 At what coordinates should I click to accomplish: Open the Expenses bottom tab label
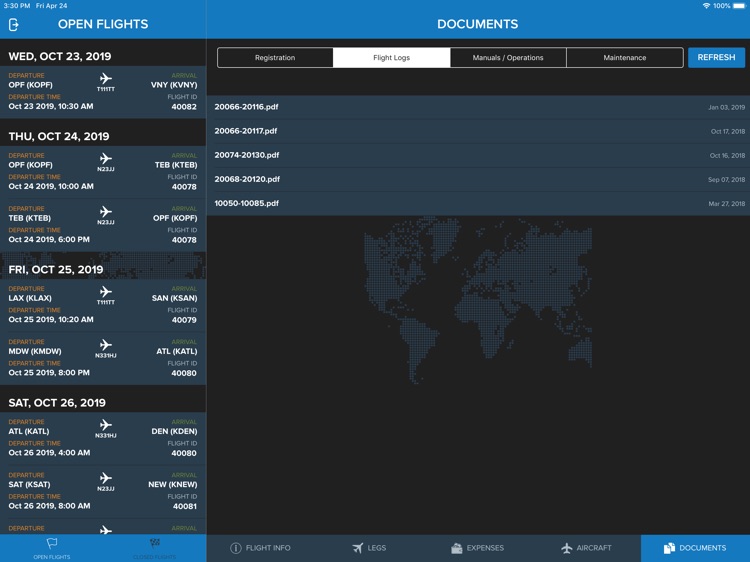coord(485,548)
